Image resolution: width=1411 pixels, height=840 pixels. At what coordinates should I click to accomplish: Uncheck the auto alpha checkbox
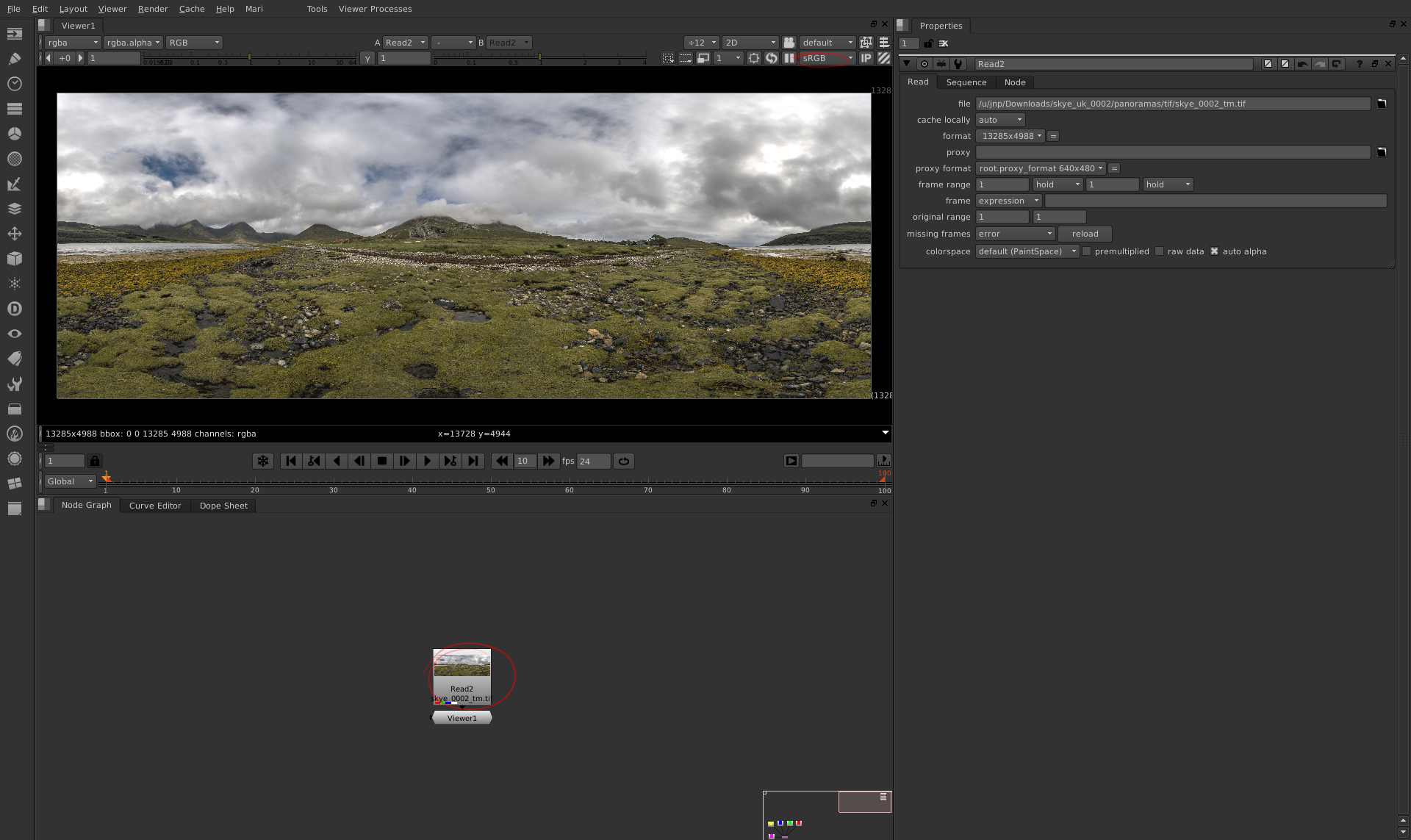coord(1215,251)
